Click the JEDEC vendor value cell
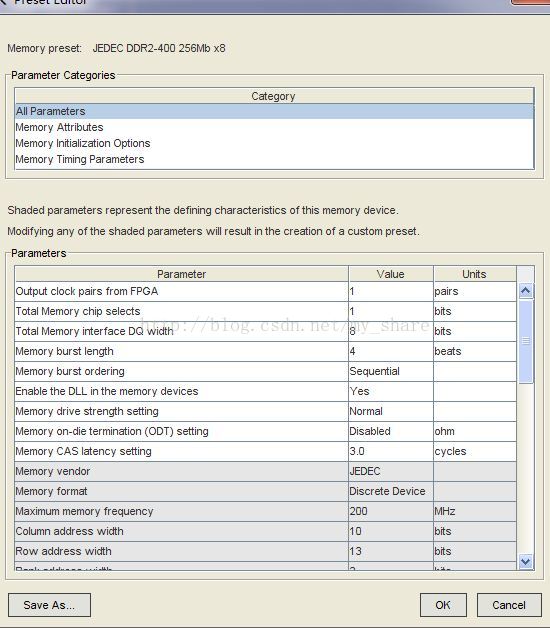Viewport: 550px width, 628px height. (x=391, y=472)
